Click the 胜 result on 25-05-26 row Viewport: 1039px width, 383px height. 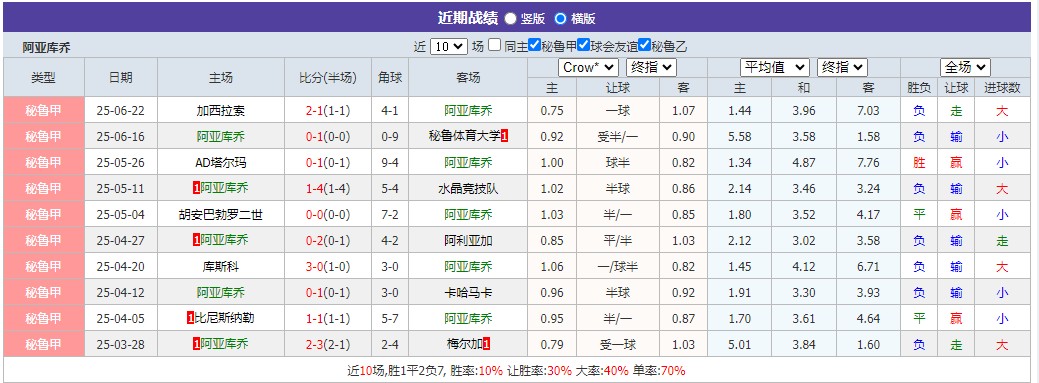tap(919, 162)
